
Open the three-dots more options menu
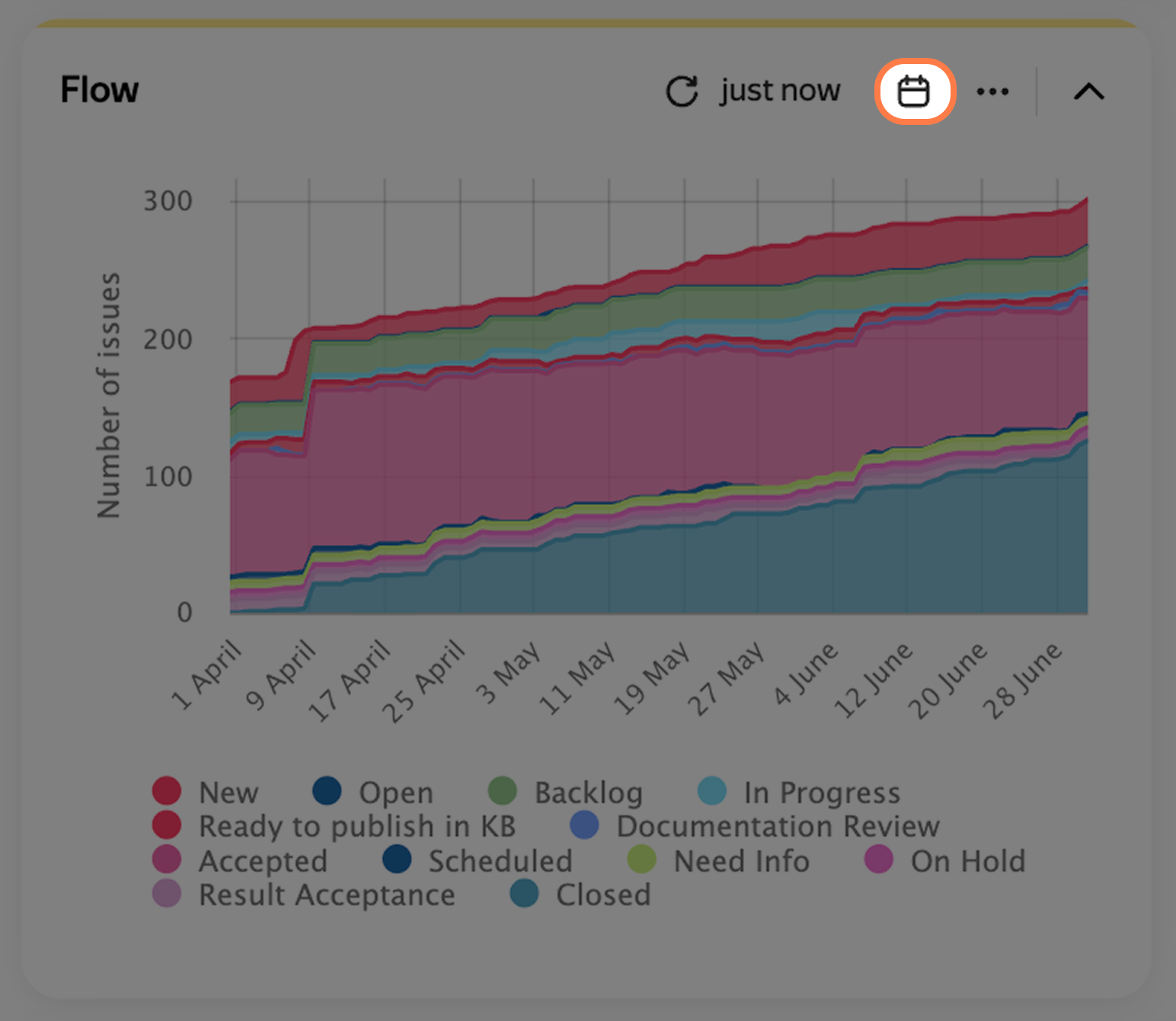click(x=992, y=91)
